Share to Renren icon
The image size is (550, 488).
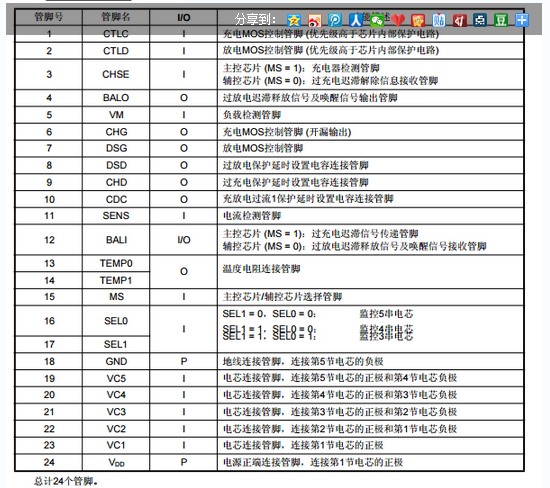pos(356,20)
